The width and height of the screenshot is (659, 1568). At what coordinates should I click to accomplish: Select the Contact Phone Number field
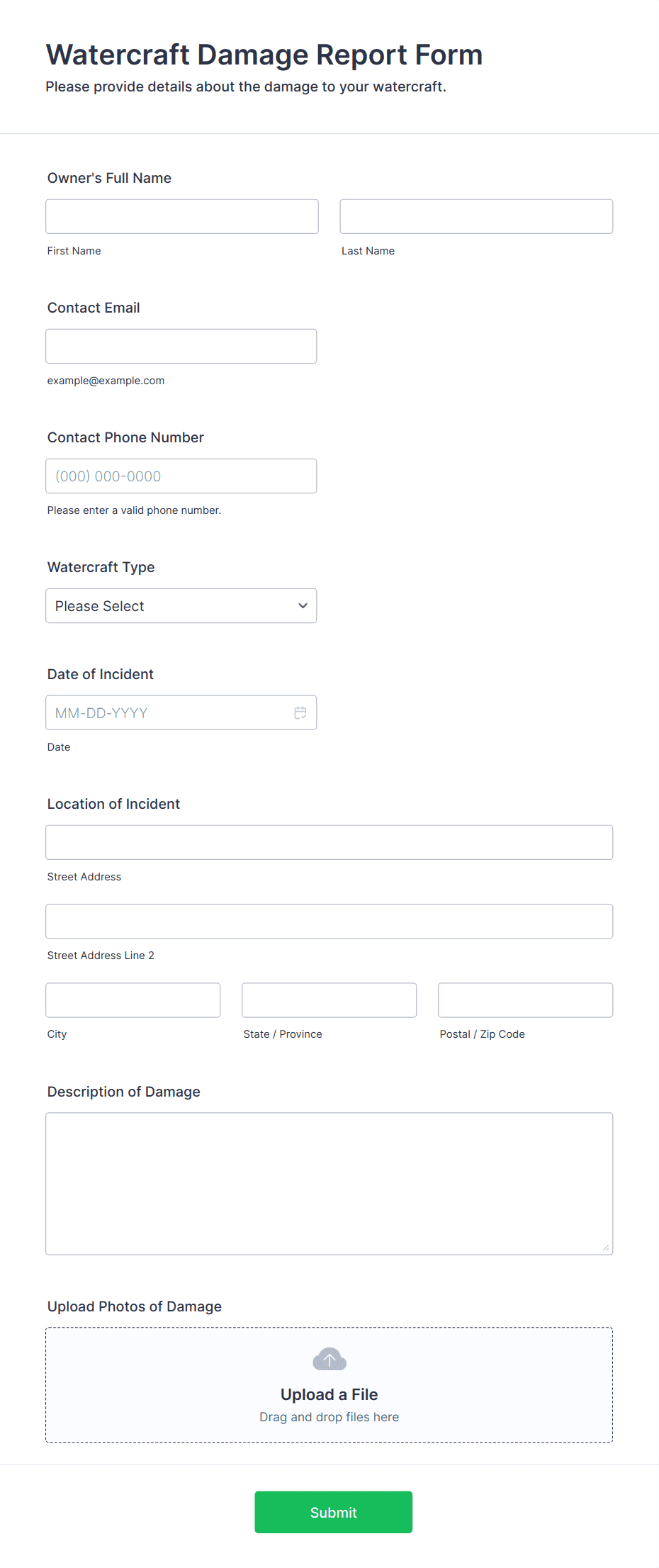[x=181, y=476]
